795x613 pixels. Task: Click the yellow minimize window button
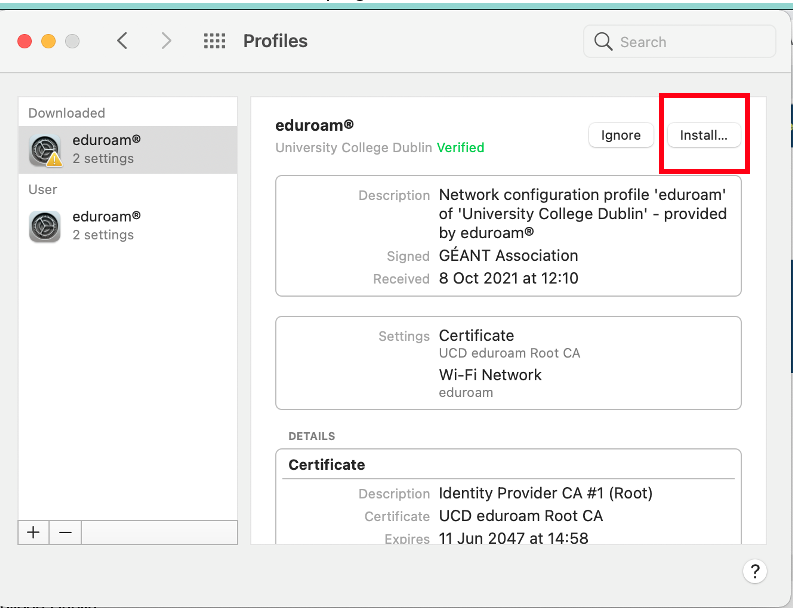click(49, 41)
